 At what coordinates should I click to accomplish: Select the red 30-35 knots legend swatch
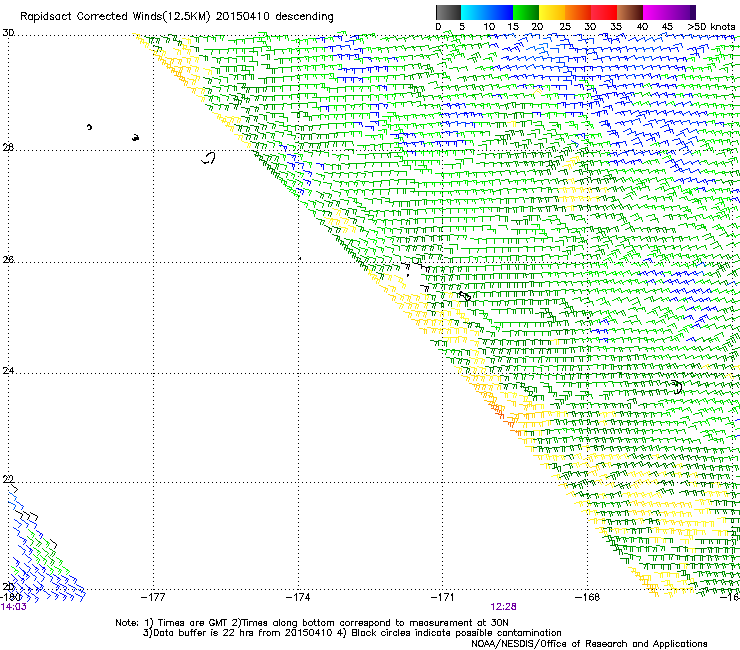604,12
